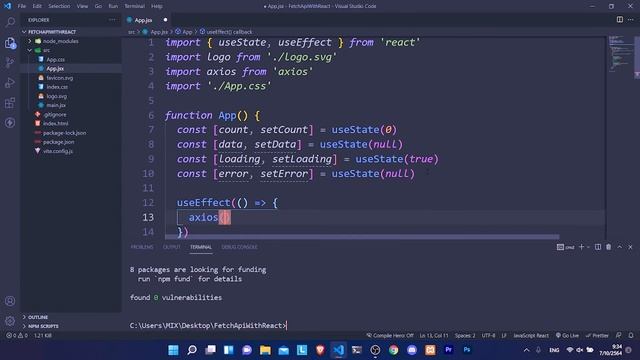Maximize the terminal panel with chevron up
Image resolution: width=640 pixels, height=360 pixels.
pos(620,247)
